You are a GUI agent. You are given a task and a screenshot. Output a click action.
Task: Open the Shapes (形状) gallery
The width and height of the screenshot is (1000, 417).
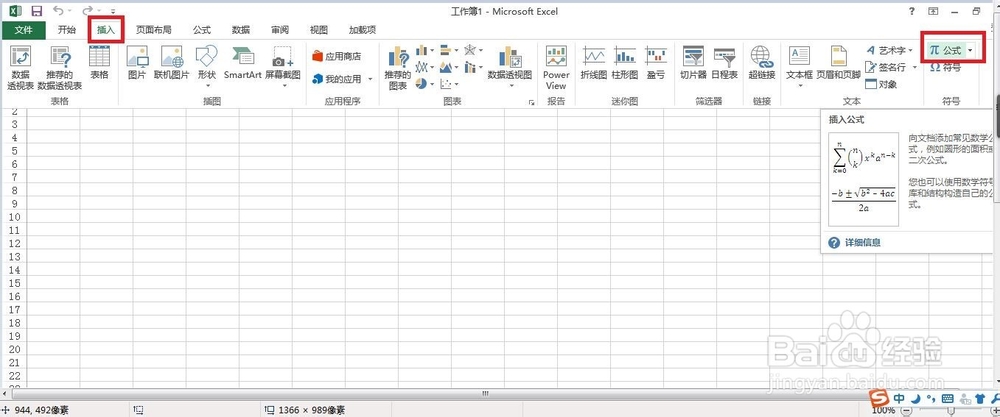(x=207, y=66)
